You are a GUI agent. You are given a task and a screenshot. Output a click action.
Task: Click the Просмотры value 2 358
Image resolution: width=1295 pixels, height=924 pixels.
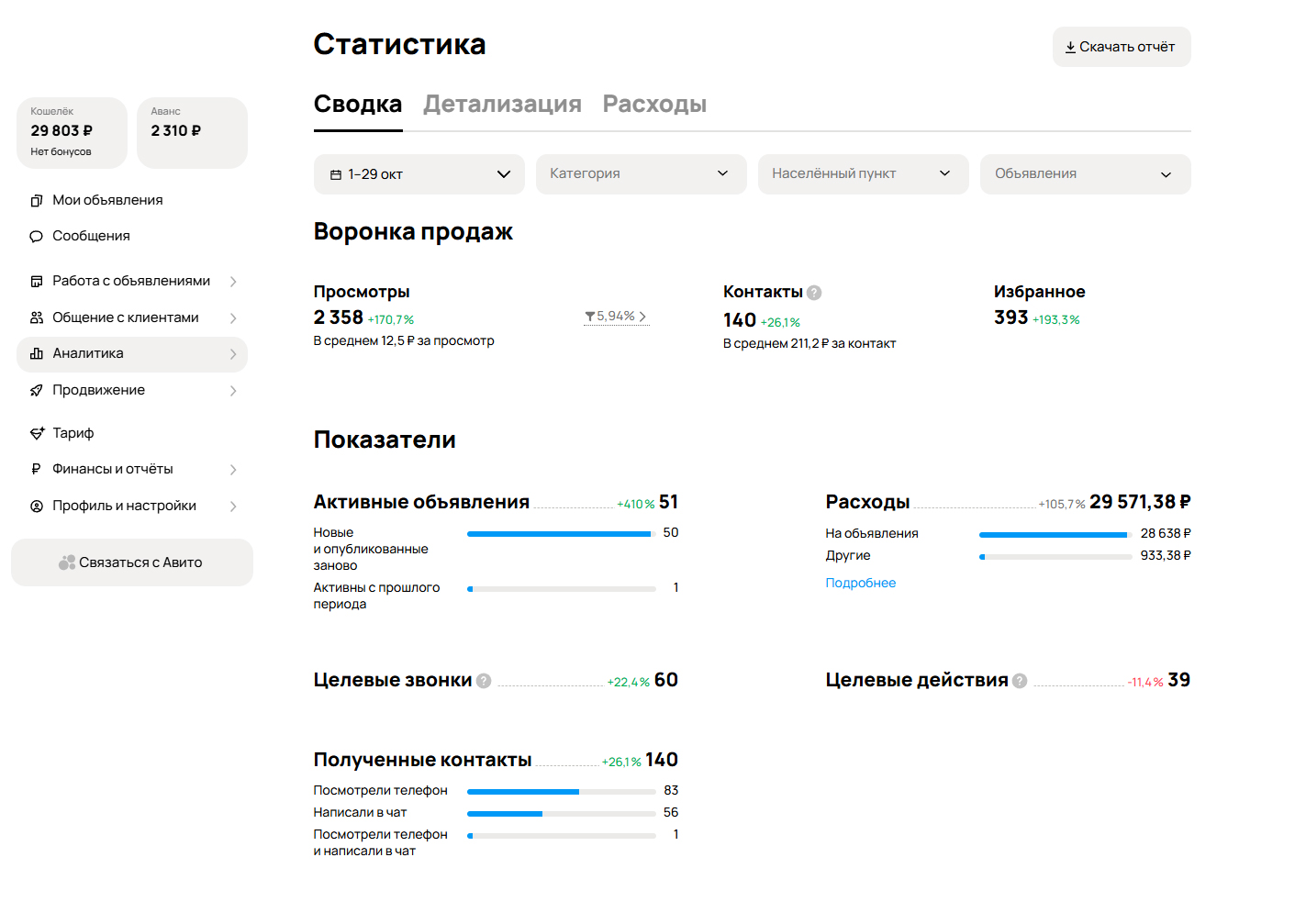pos(339,317)
